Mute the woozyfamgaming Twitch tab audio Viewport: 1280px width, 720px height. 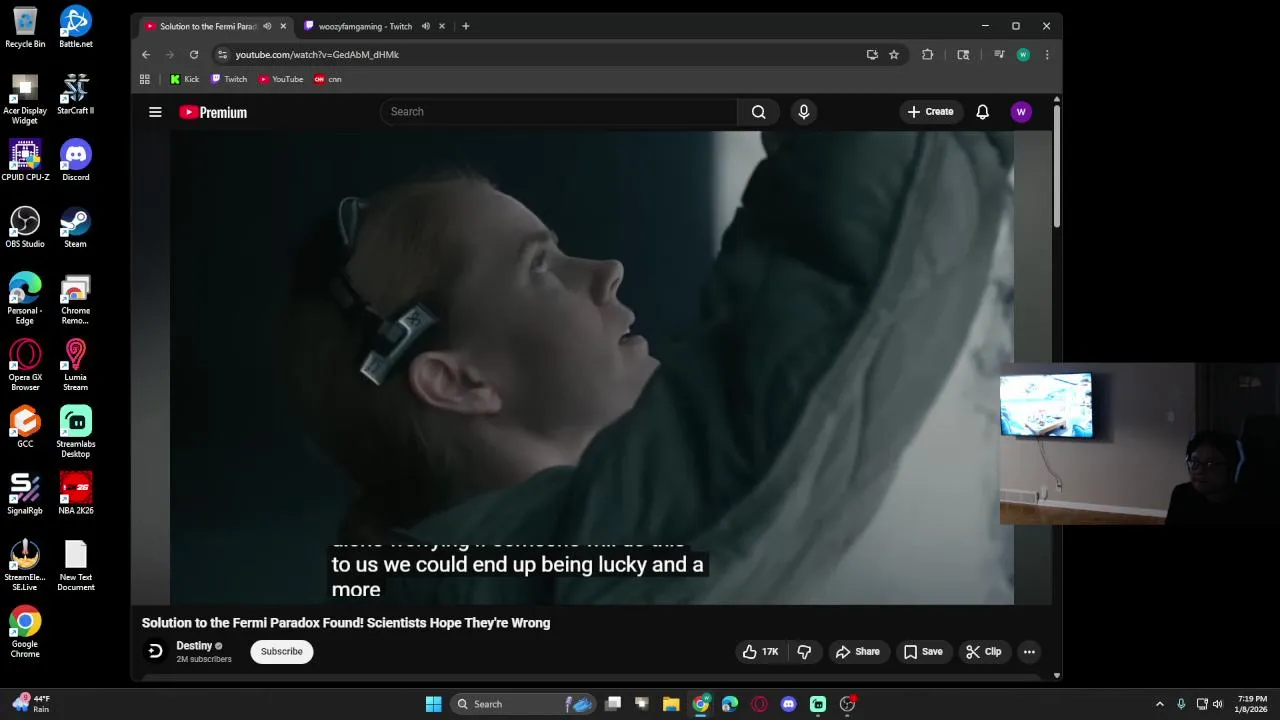[x=426, y=26]
